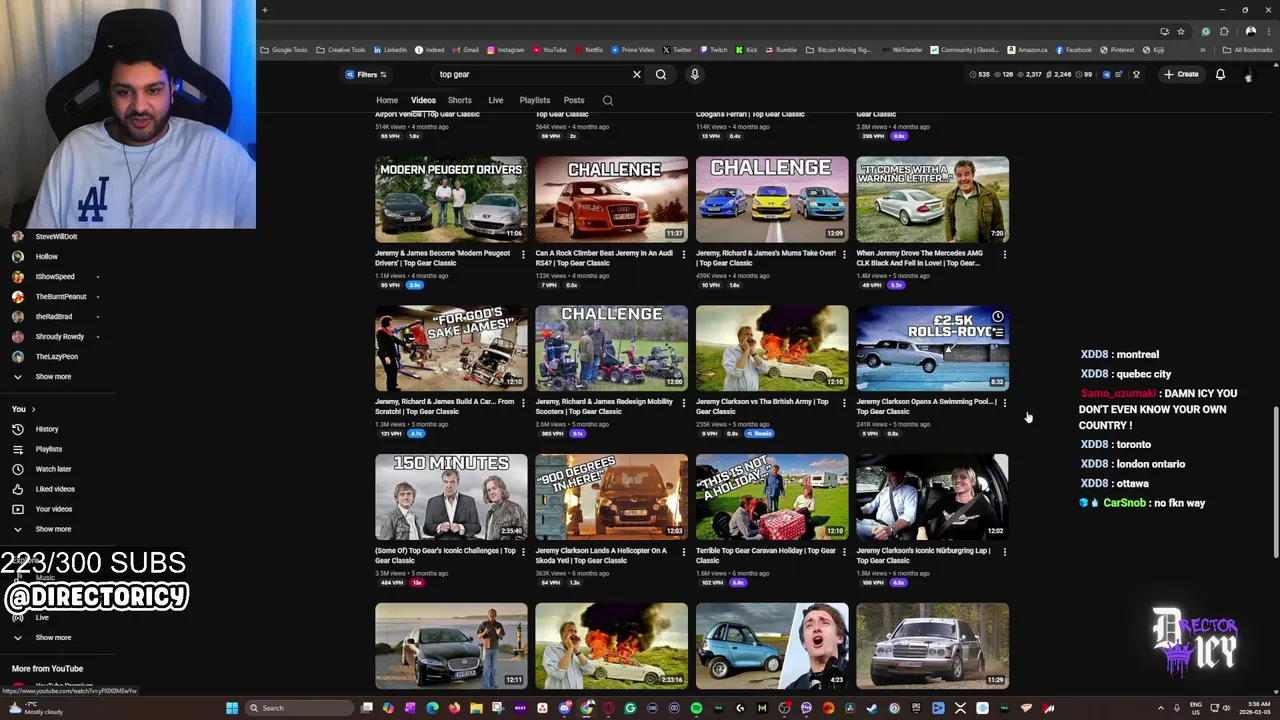Viewport: 1280px width, 720px height.
Task: Open browser extensions puzzle icon
Action: (1224, 31)
